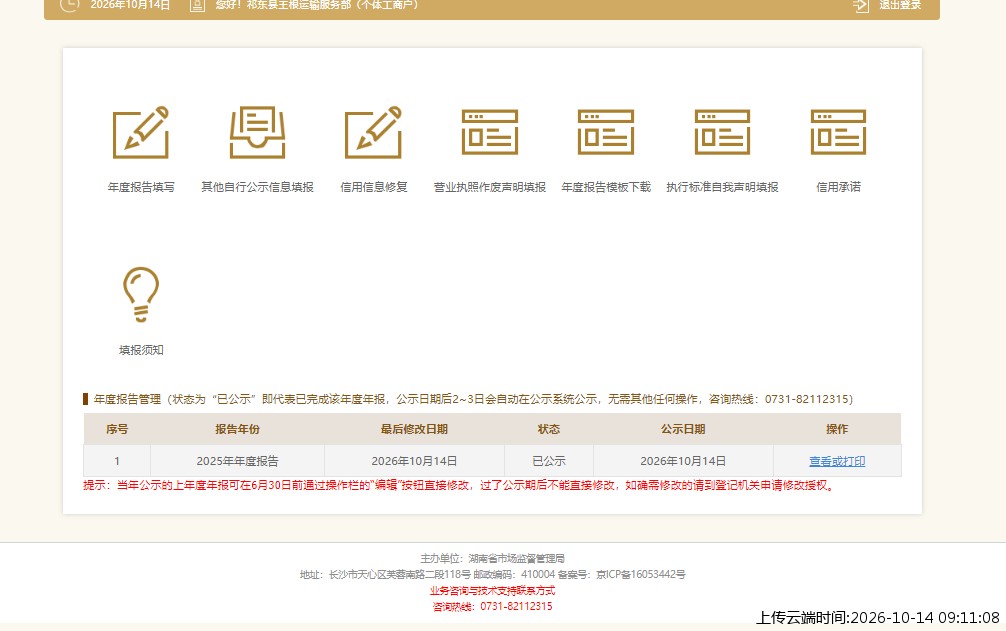Click the 其他自行公示信息填报 label
Viewport: 1006px width, 631px height.
[x=257, y=187]
